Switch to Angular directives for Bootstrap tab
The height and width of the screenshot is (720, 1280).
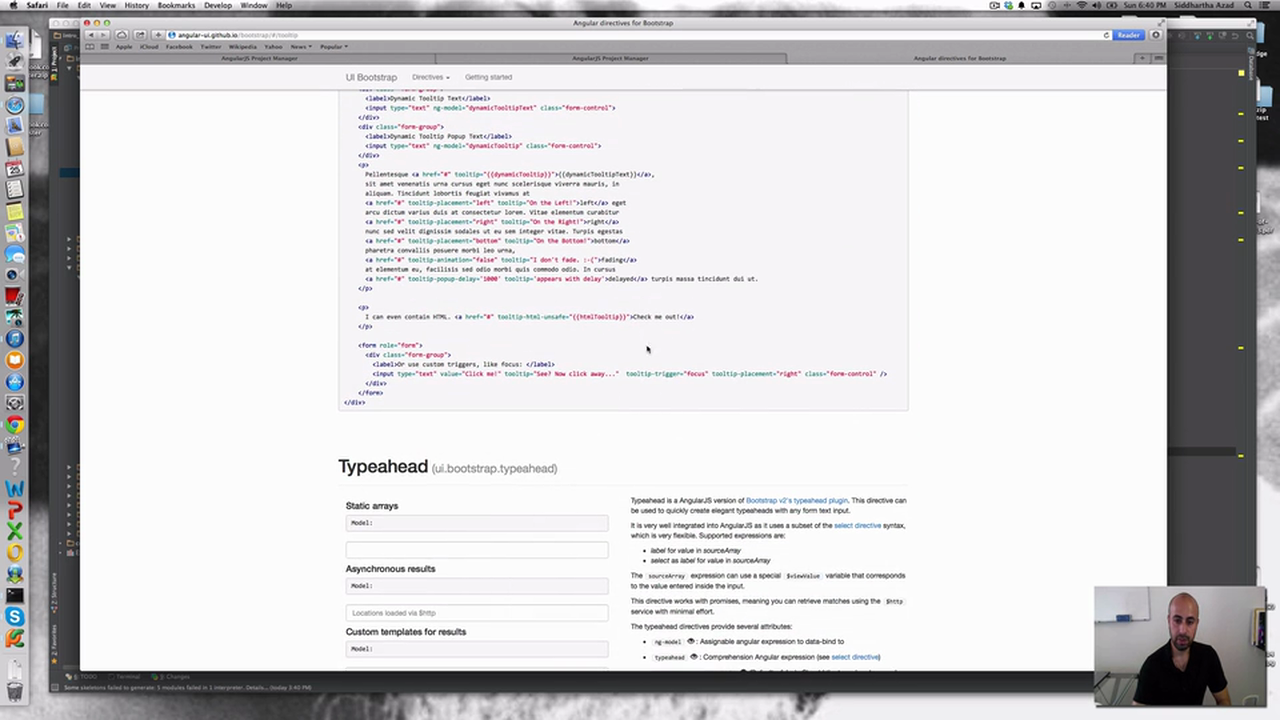tap(959, 58)
